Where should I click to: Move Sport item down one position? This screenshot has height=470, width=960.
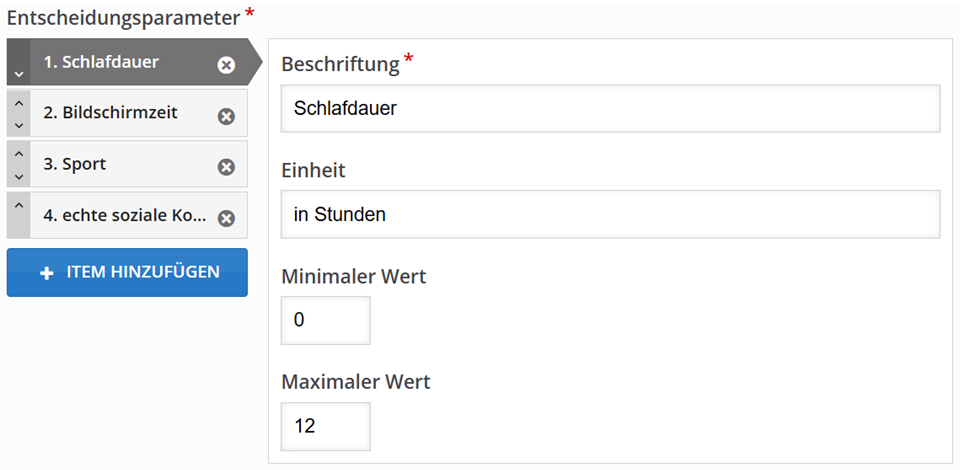(x=18, y=176)
